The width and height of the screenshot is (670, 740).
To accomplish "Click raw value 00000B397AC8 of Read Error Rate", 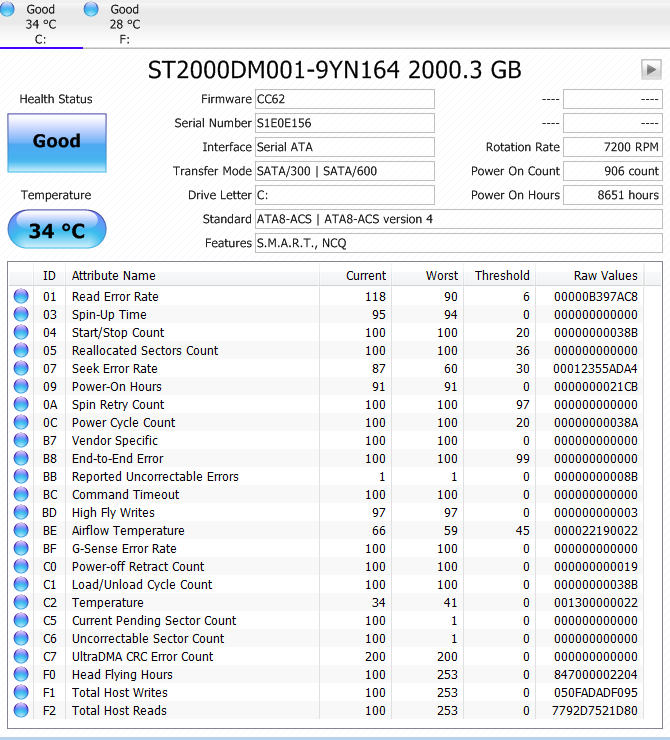I will click(595, 296).
